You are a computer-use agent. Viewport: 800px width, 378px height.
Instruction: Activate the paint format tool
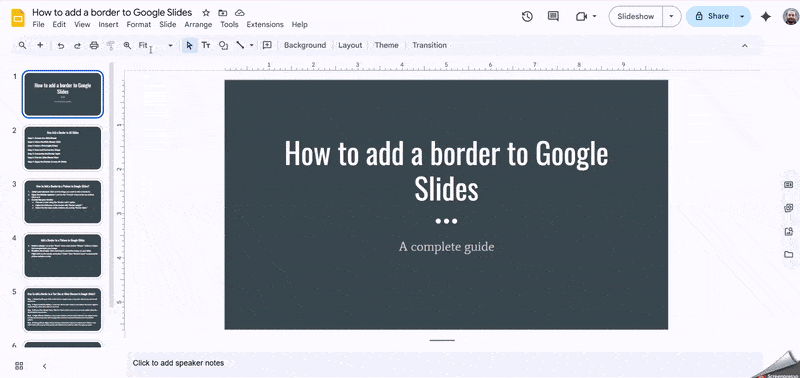click(110, 45)
